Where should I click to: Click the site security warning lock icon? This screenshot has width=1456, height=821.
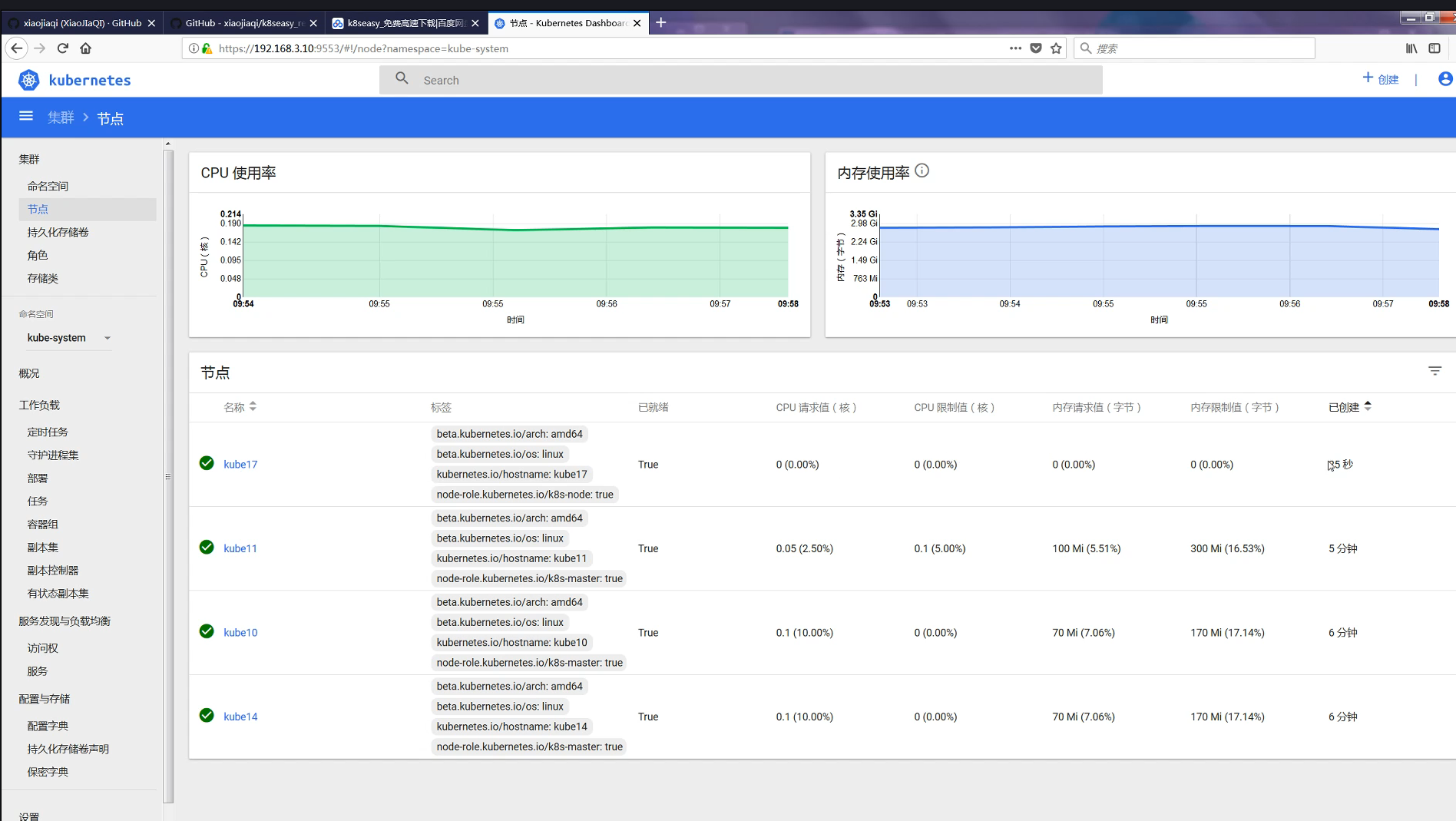pos(207,48)
